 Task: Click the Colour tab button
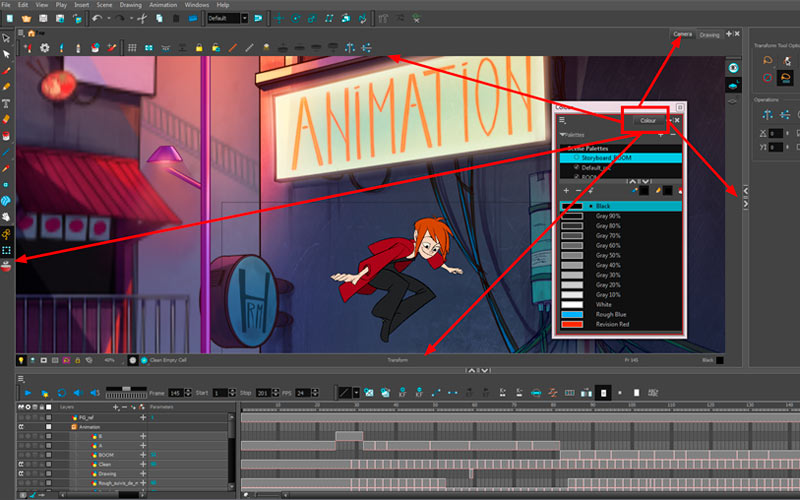click(648, 120)
